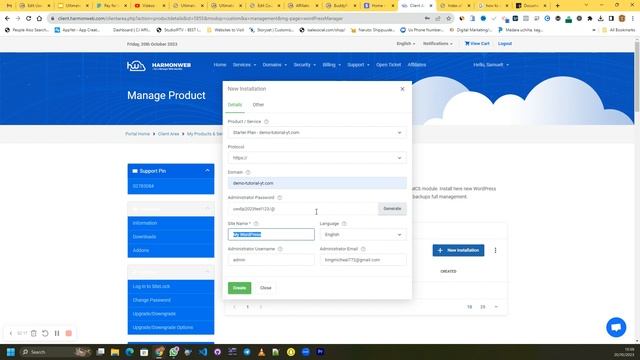Click Portal Home in breadcrumb
The width and height of the screenshot is (640, 360).
[x=138, y=134]
